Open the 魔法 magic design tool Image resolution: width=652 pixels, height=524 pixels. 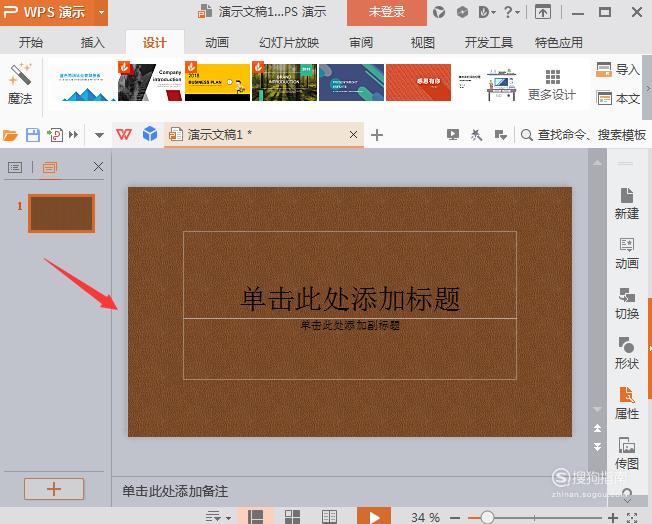tap(20, 83)
